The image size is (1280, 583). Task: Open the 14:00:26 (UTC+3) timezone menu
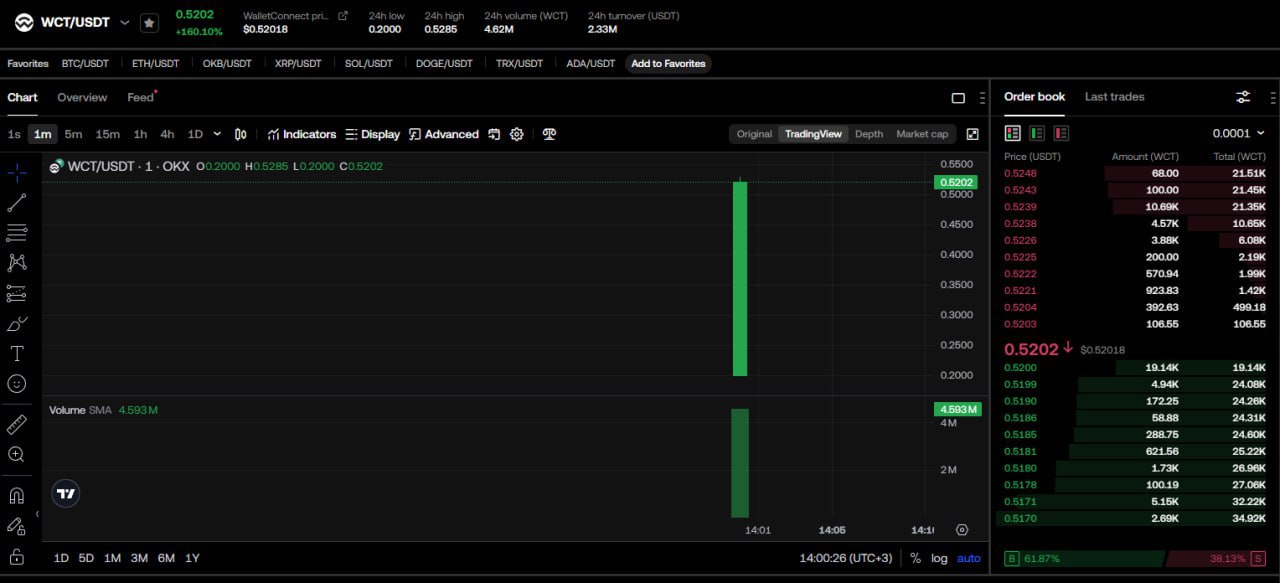coord(848,558)
